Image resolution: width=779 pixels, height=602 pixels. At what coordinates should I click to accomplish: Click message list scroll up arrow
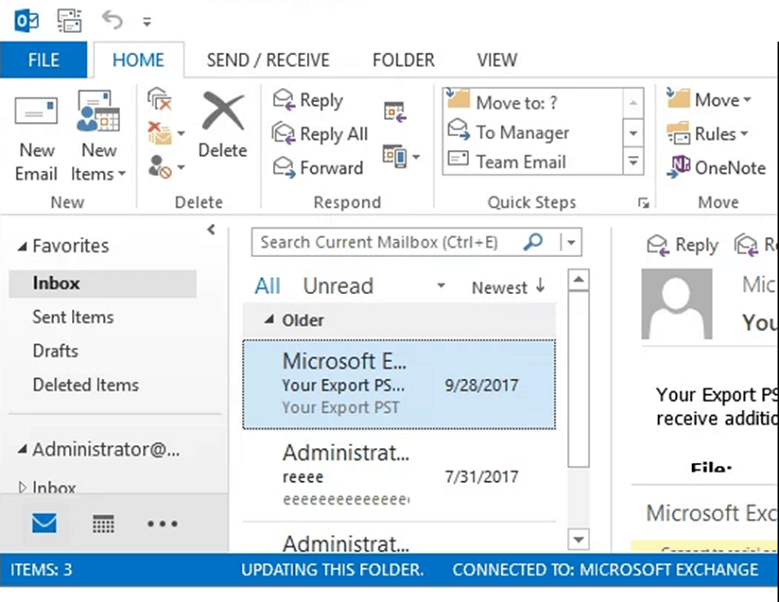(578, 280)
